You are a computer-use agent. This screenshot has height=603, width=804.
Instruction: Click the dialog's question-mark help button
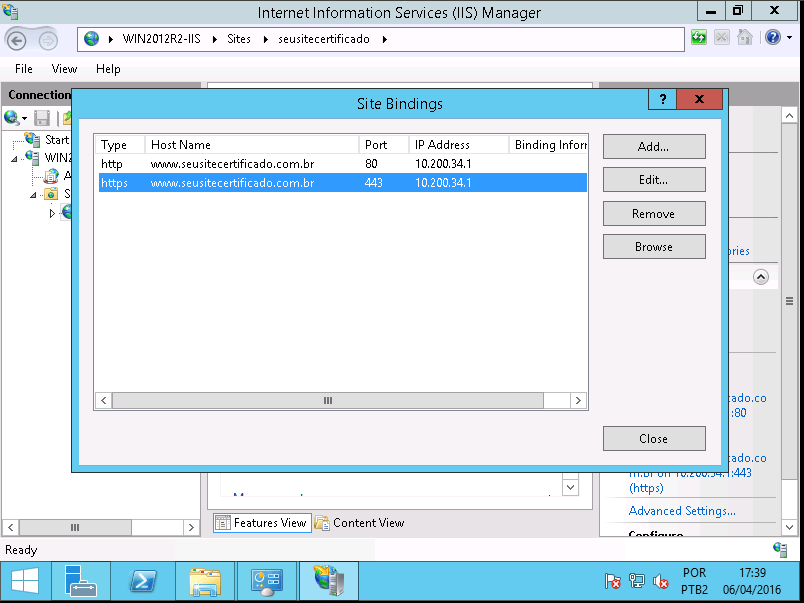click(x=662, y=99)
